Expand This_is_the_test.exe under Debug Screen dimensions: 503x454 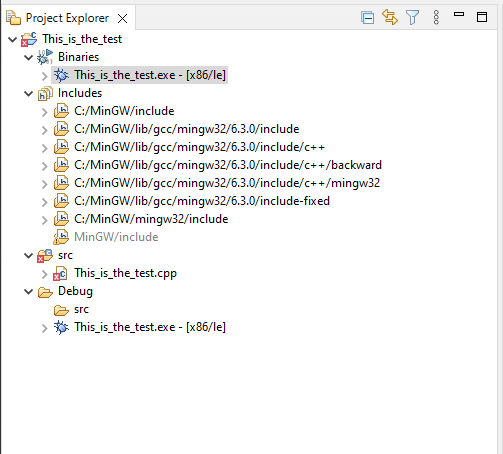45,328
